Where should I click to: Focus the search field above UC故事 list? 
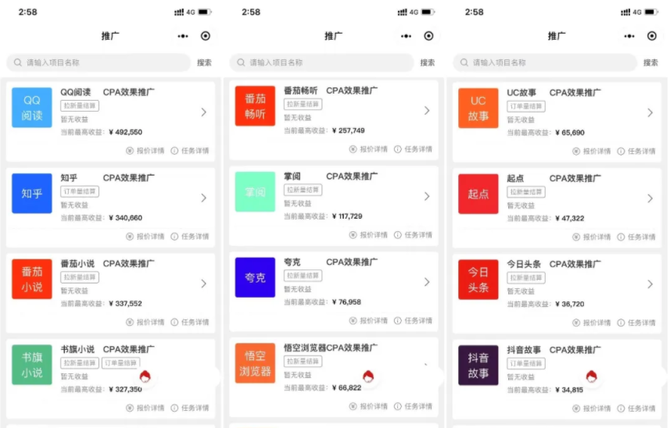coord(545,63)
